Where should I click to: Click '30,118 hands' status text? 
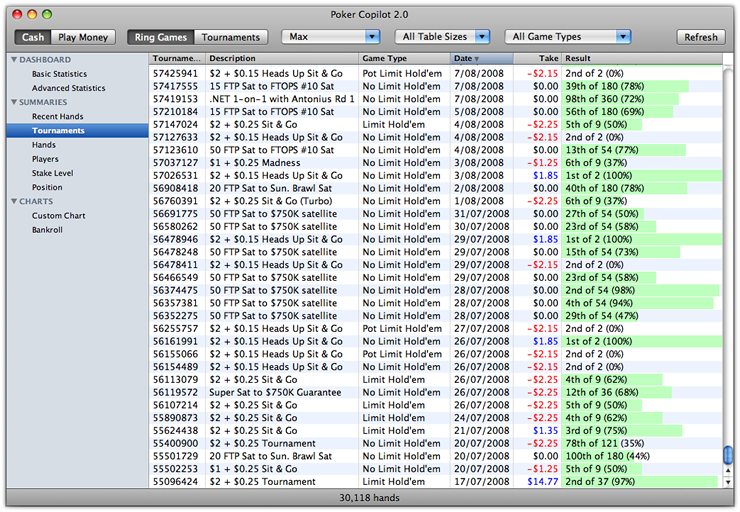[369, 498]
